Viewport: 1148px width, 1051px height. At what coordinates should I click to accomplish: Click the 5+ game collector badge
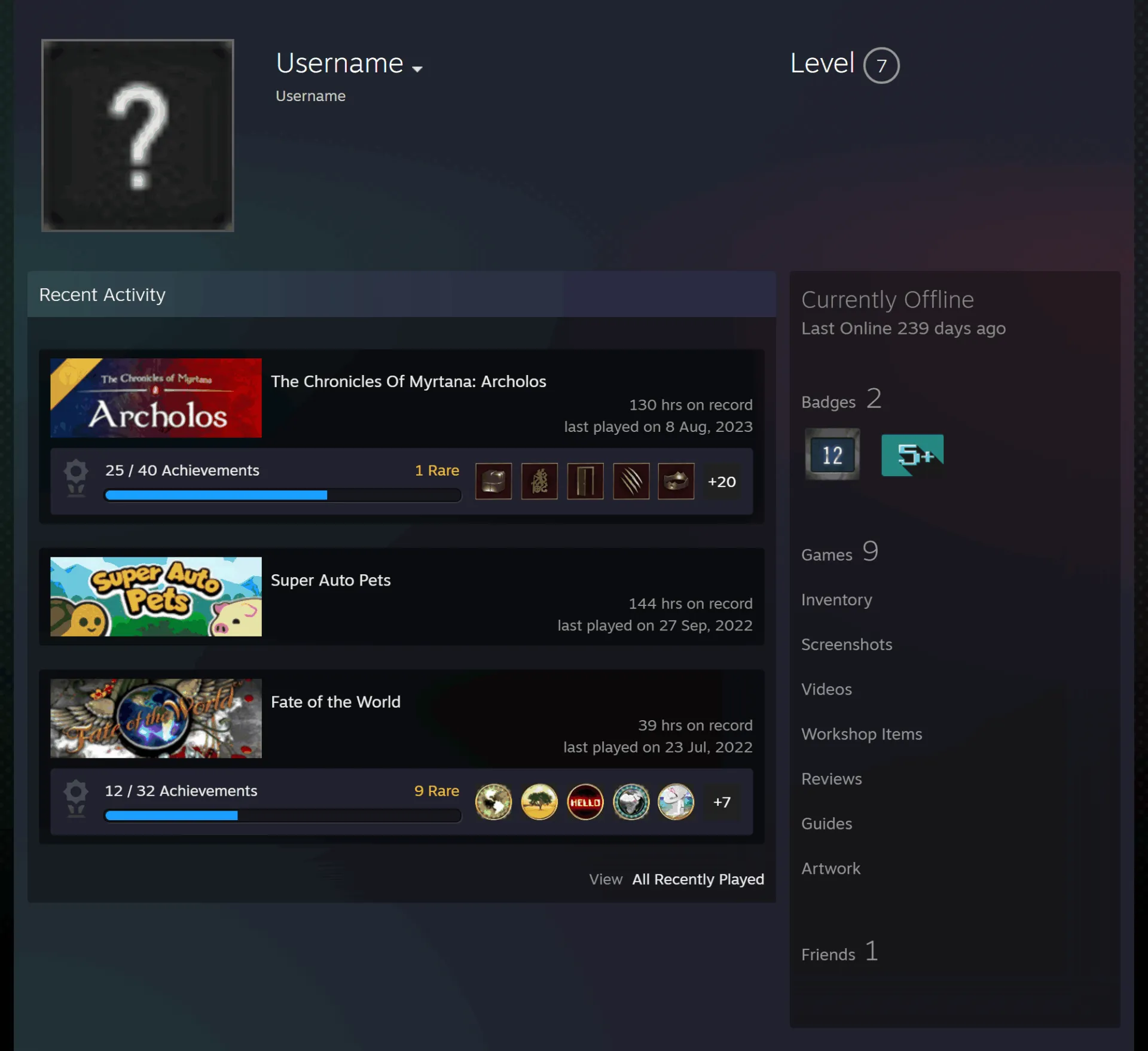point(912,455)
